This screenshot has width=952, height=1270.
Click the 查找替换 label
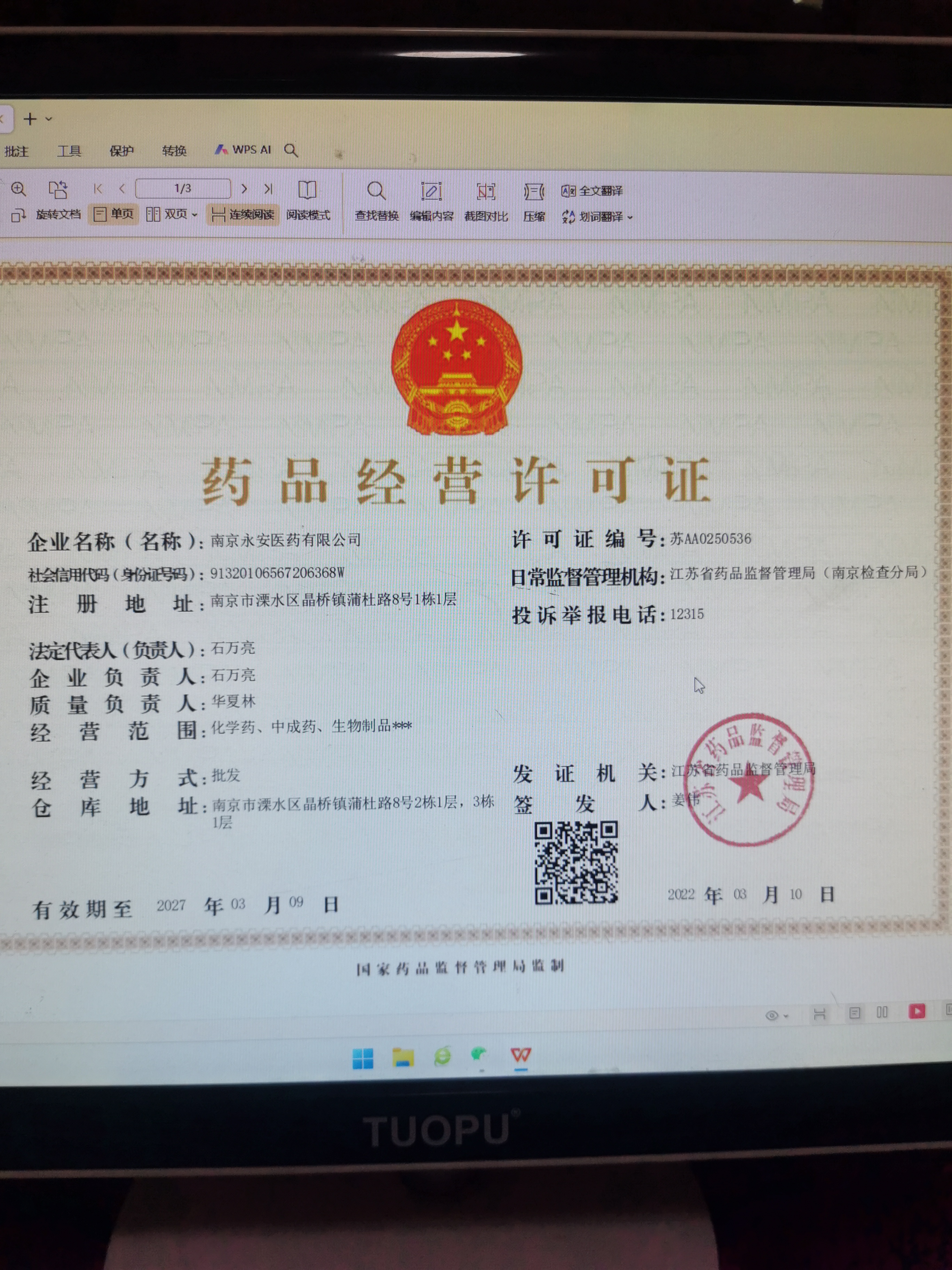[x=376, y=216]
